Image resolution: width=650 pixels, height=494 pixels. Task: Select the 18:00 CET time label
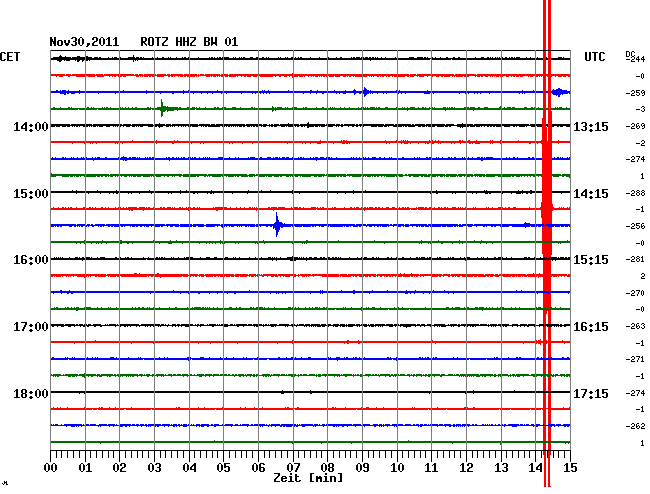[x=31, y=393]
